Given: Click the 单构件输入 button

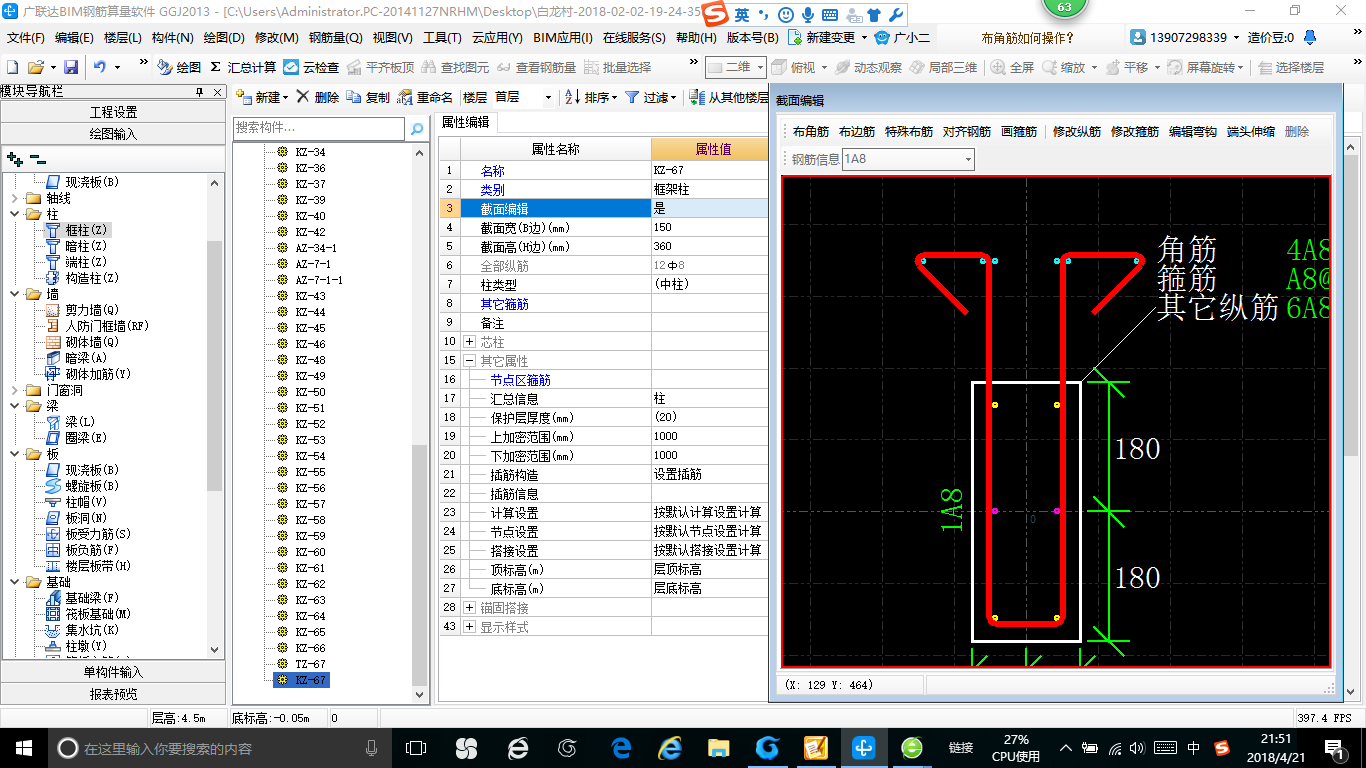Looking at the screenshot, I should 113,672.
